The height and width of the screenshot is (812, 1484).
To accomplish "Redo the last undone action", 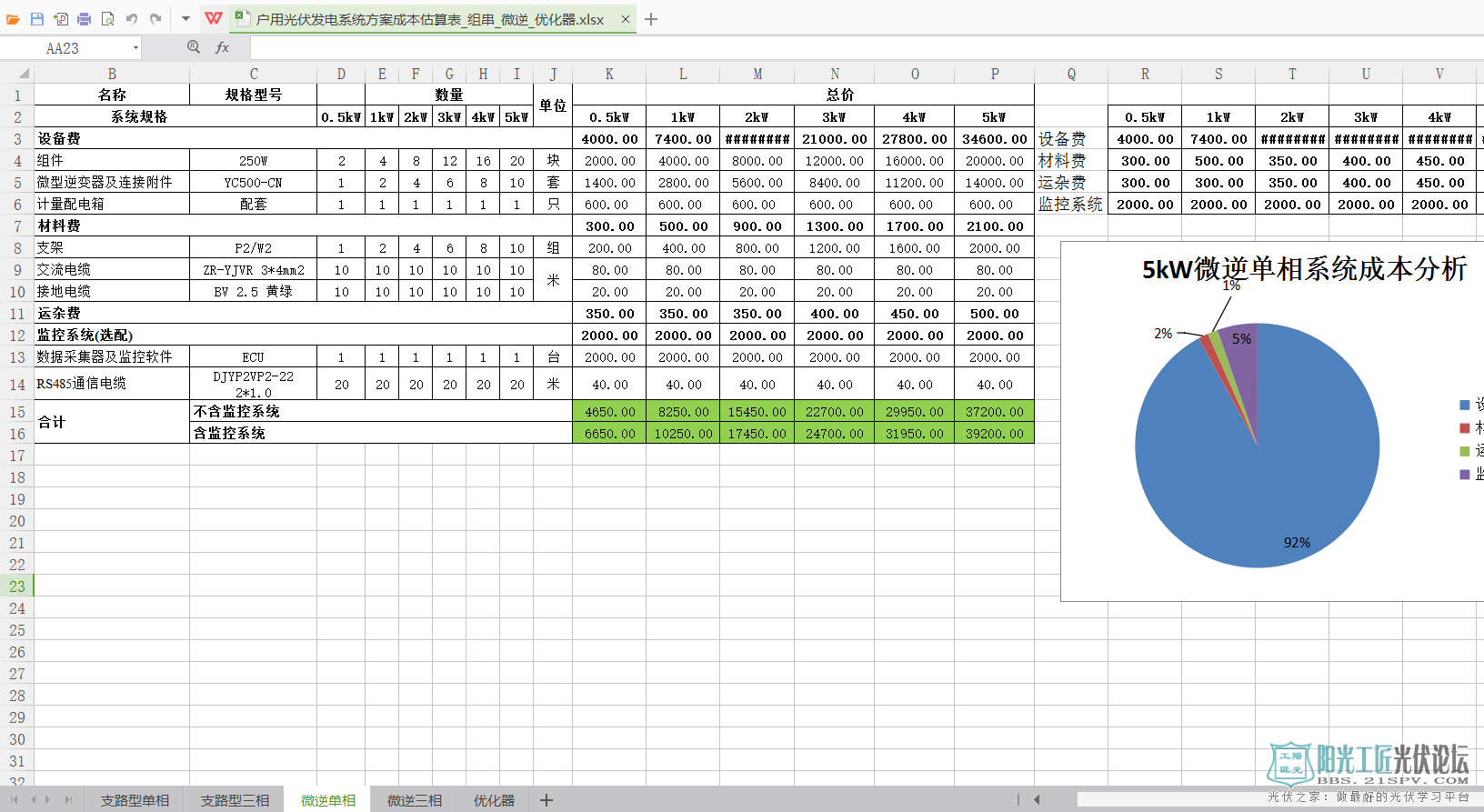I will (x=155, y=19).
